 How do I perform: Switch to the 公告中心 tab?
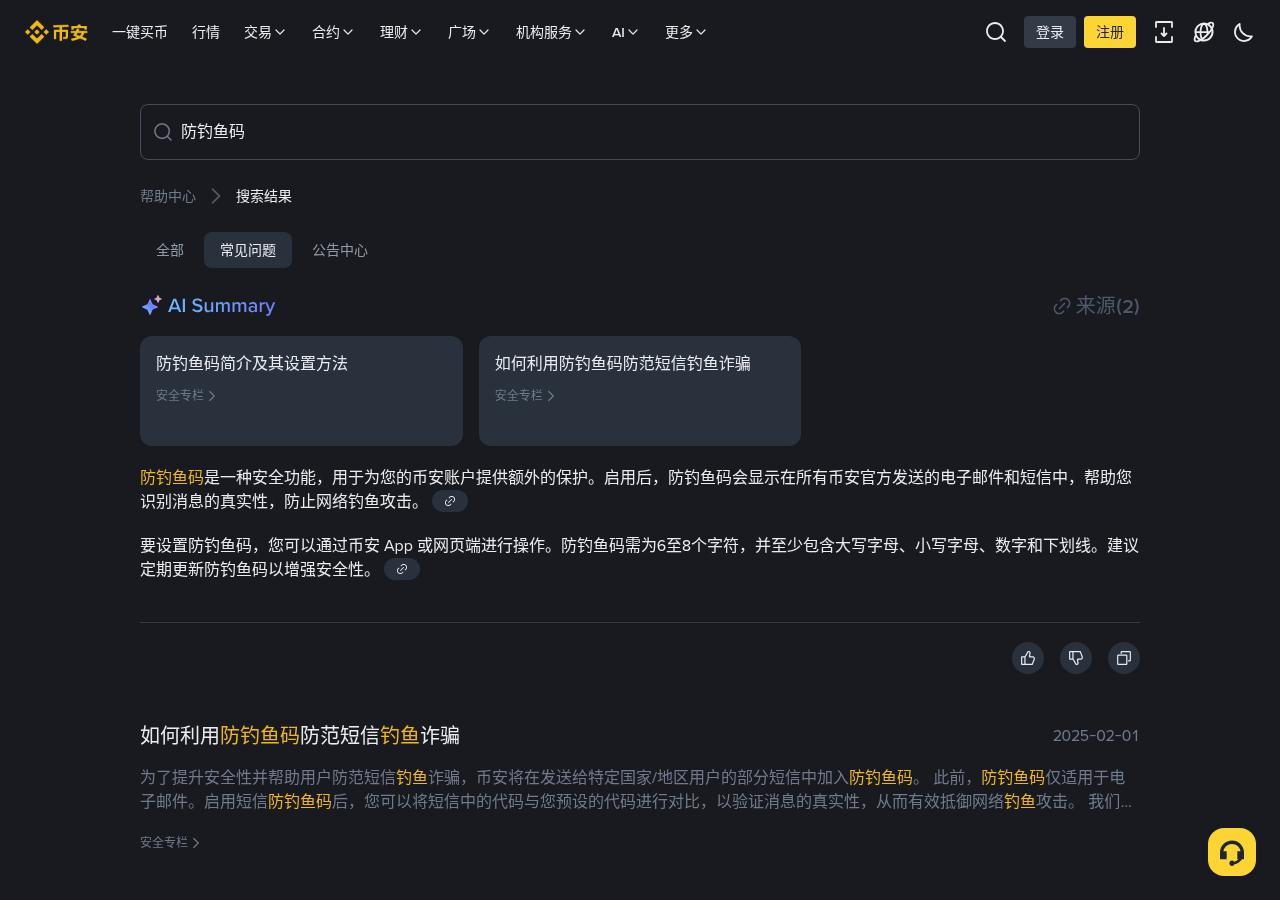pyautogui.click(x=340, y=250)
